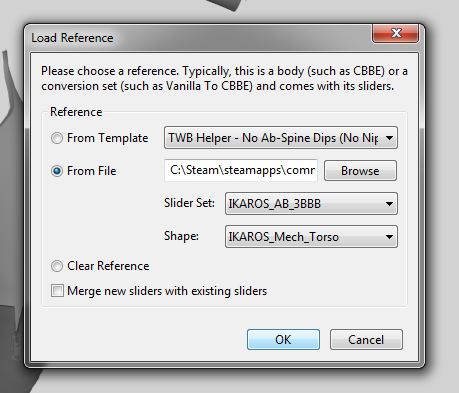Confirm the dialog with OK

(x=283, y=340)
